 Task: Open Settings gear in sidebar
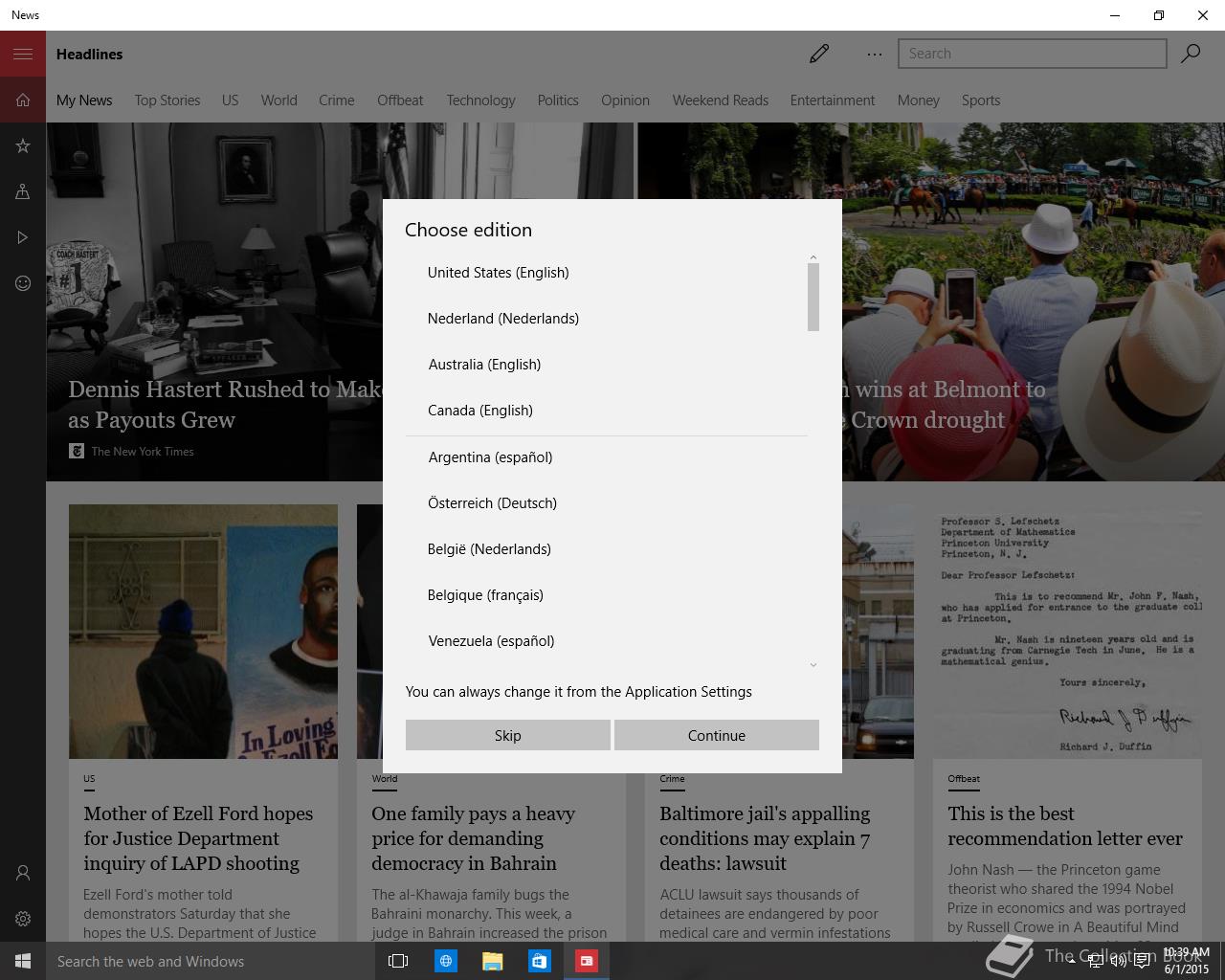tap(23, 919)
